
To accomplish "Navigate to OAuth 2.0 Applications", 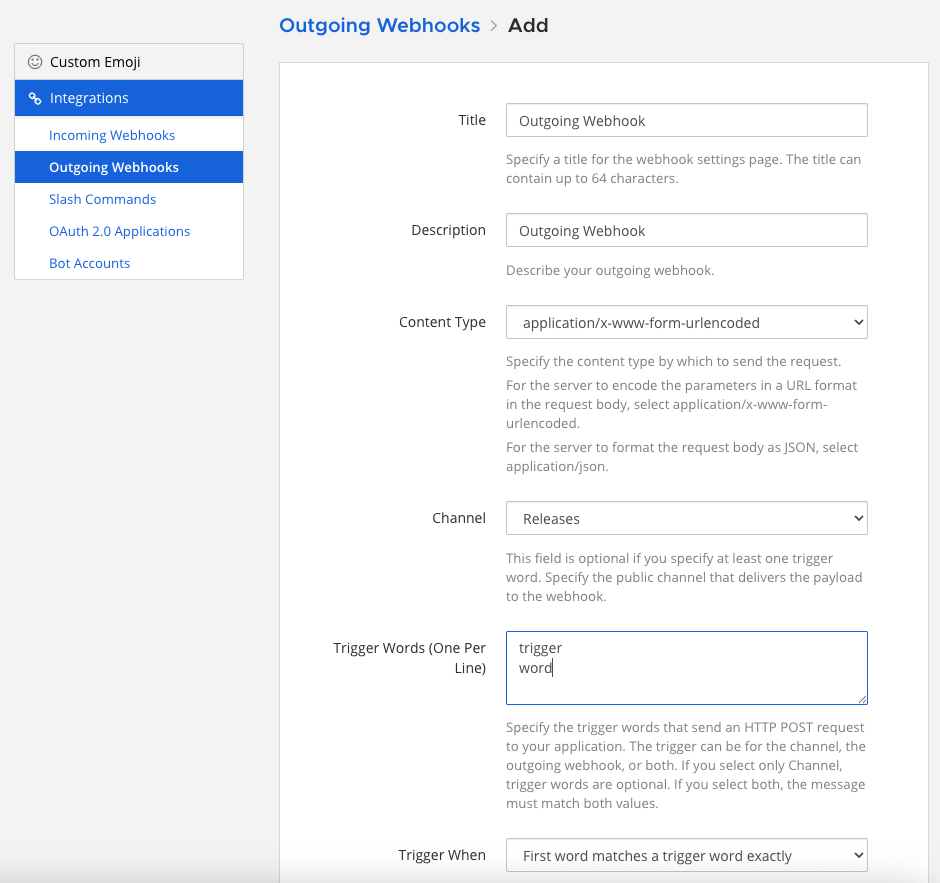I will 119,231.
